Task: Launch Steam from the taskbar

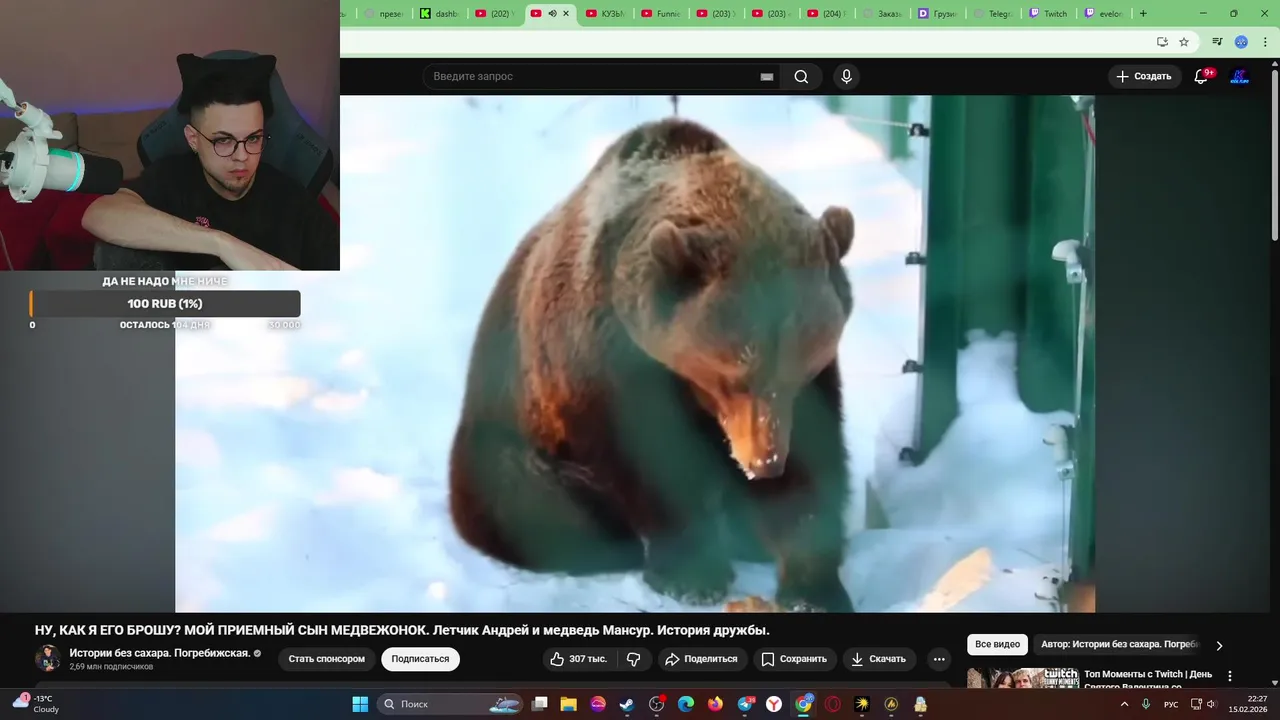Action: click(626, 704)
